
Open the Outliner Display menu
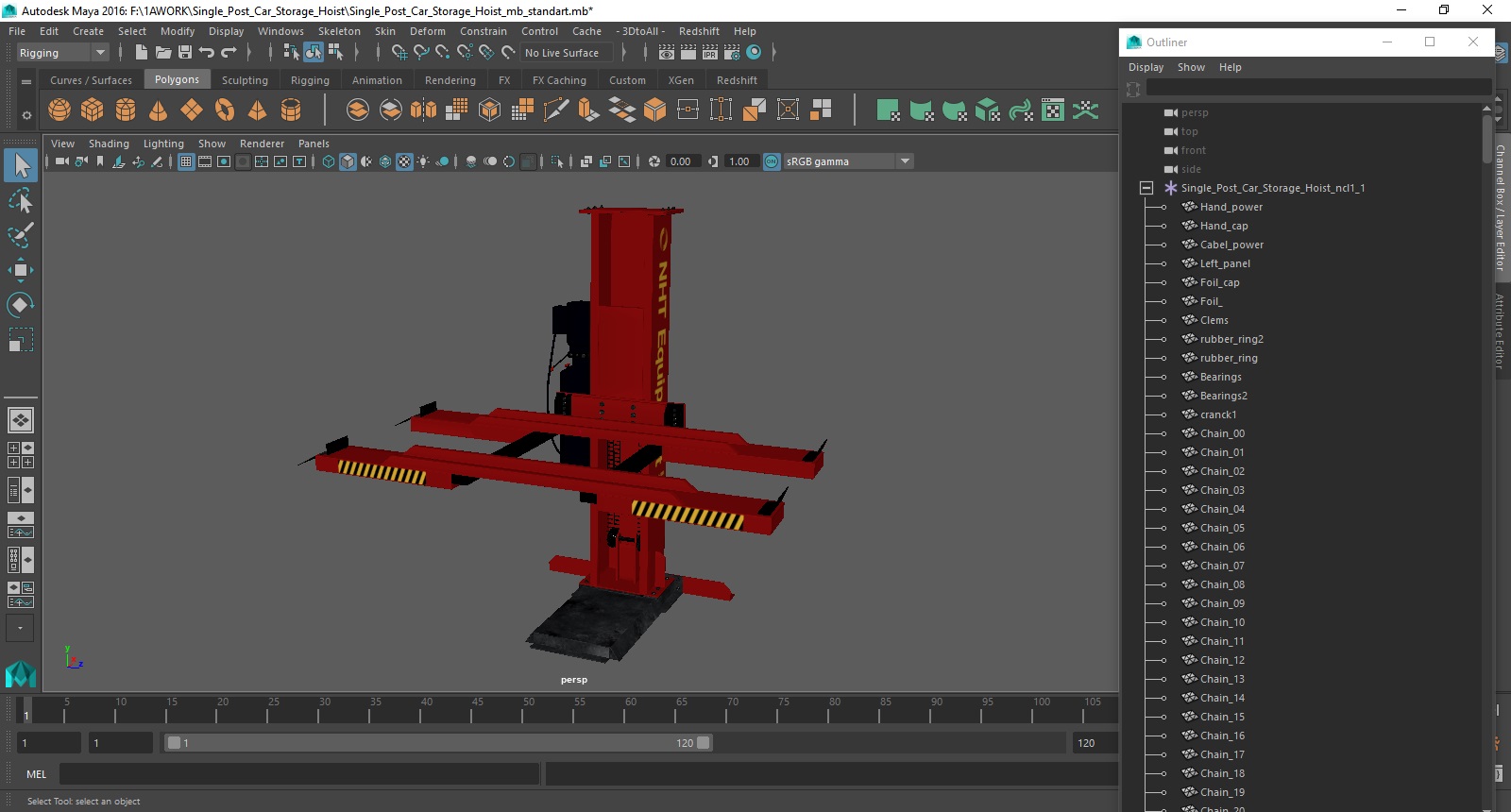coord(1146,67)
